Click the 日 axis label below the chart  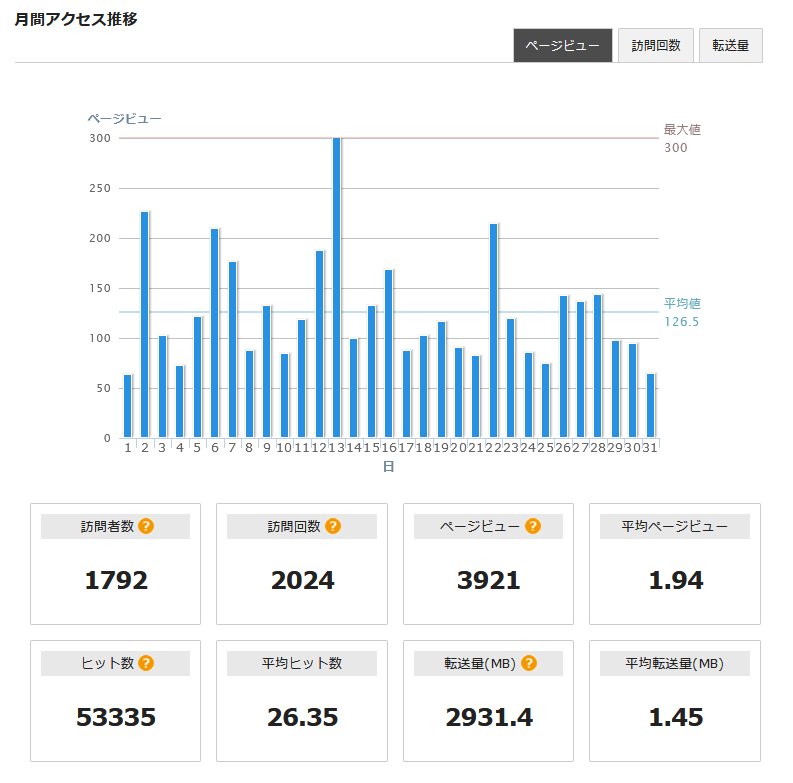(388, 466)
